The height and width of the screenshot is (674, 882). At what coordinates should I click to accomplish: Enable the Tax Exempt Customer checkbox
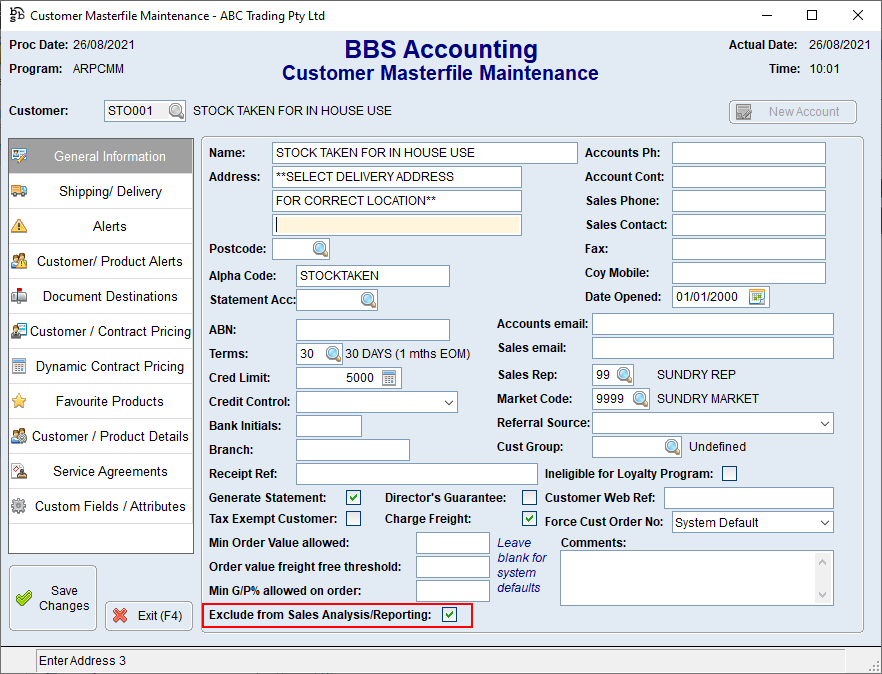(353, 519)
